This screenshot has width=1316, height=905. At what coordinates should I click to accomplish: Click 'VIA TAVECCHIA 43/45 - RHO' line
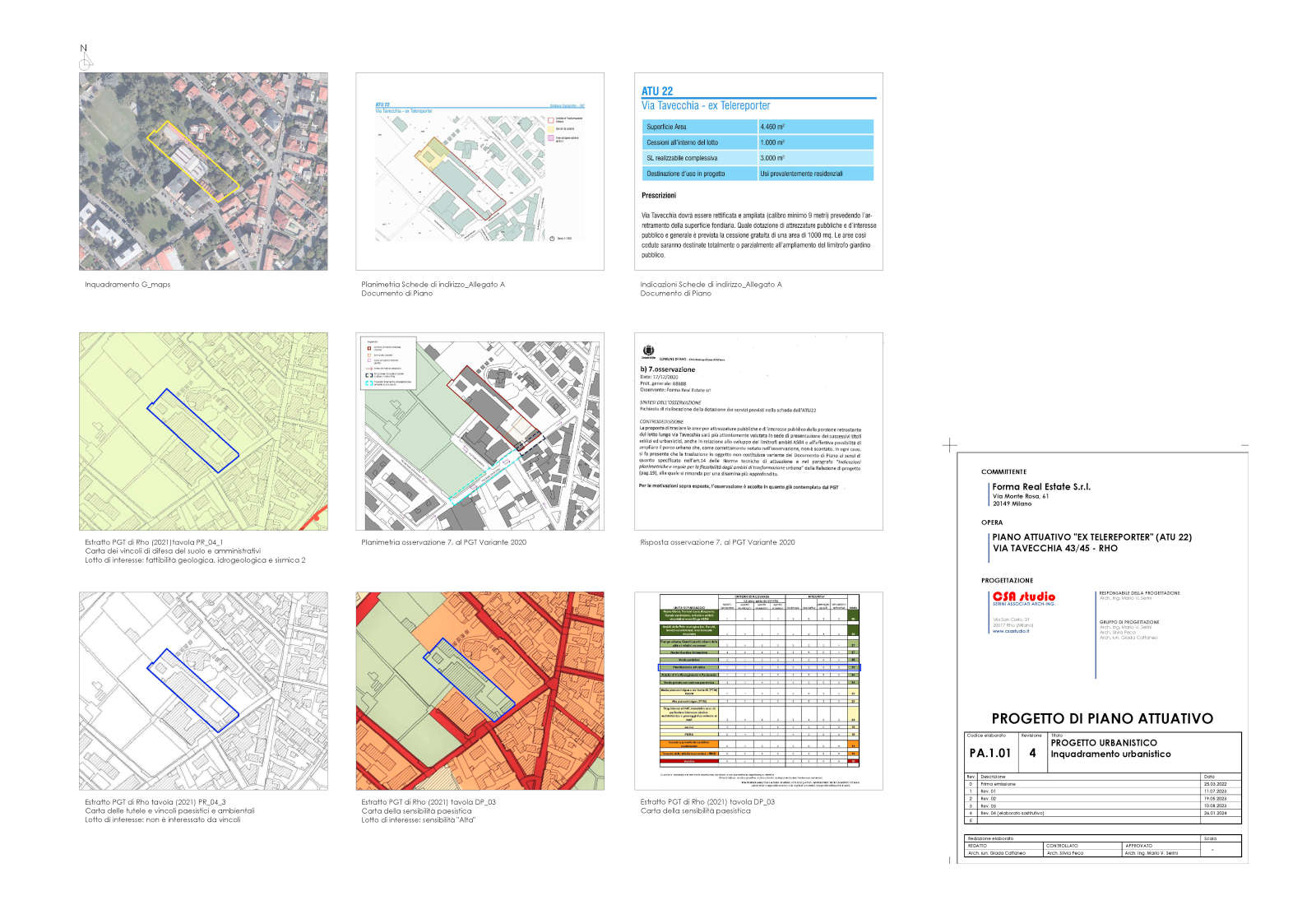coord(1055,548)
